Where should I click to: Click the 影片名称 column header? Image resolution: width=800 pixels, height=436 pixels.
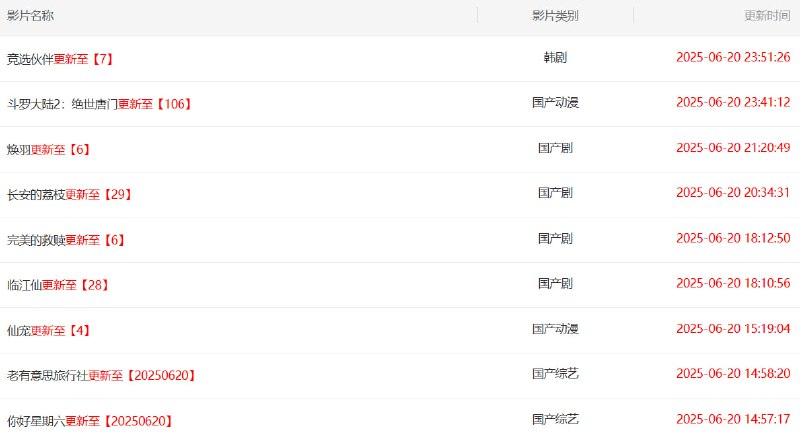point(31,16)
